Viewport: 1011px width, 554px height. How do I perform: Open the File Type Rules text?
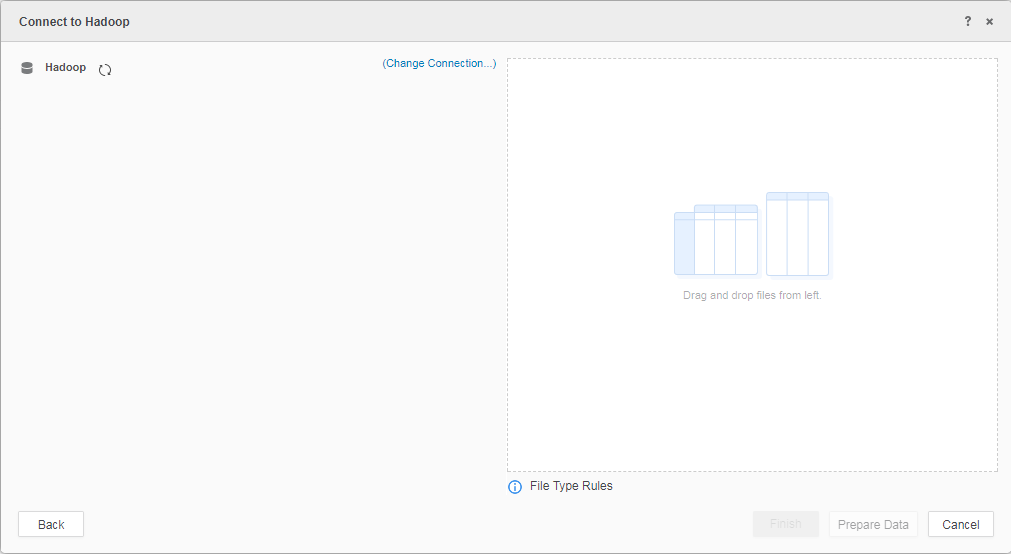pyautogui.click(x=571, y=486)
